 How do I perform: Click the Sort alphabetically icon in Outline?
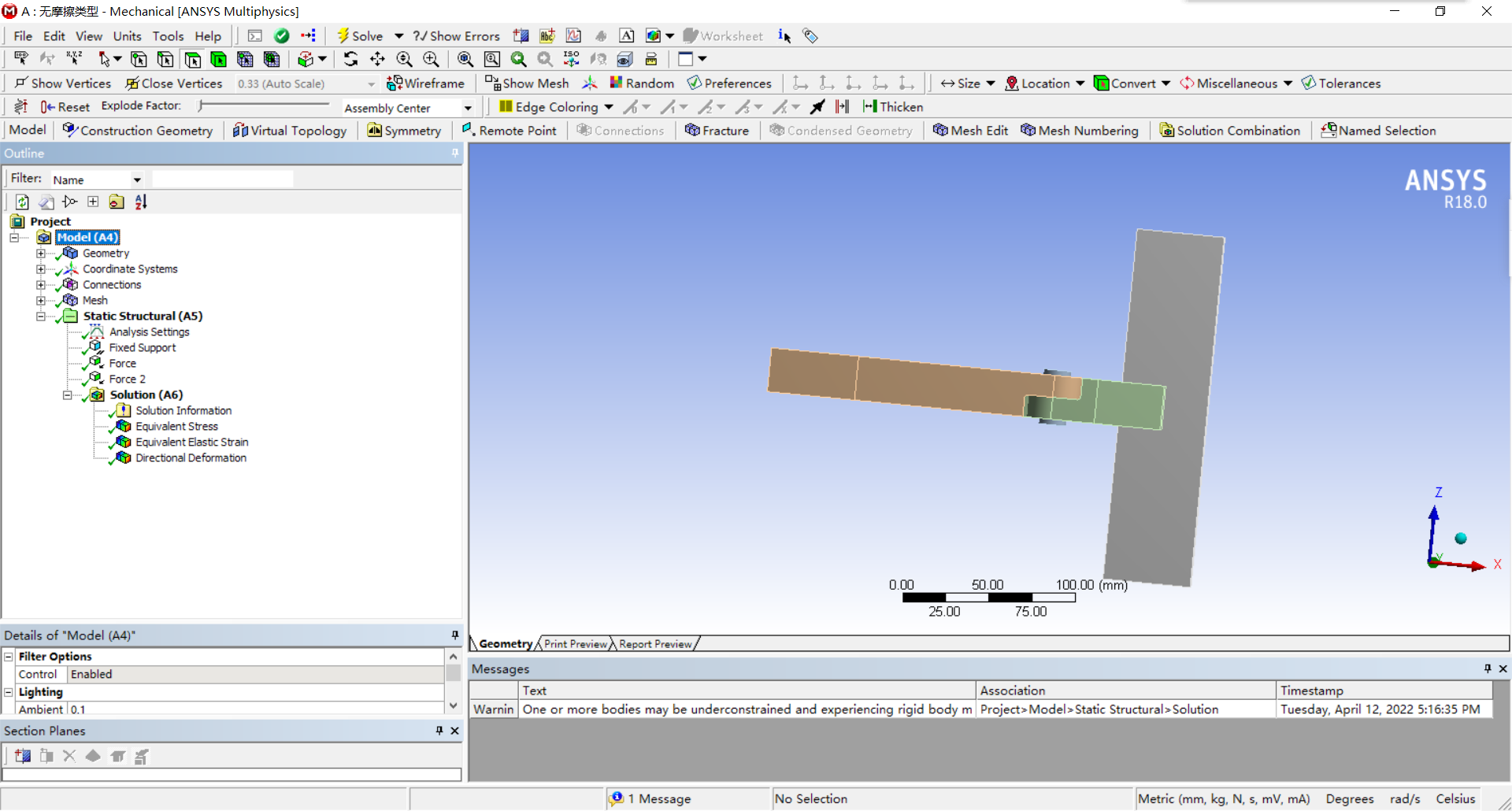[141, 202]
